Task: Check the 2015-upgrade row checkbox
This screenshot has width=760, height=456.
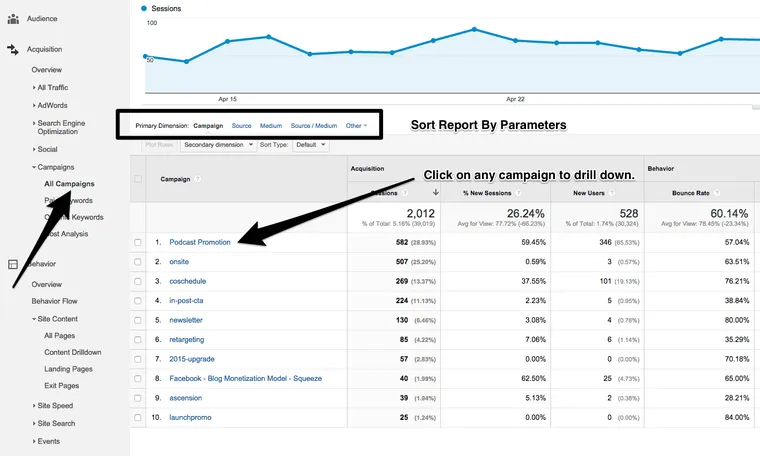Action: pyautogui.click(x=138, y=359)
